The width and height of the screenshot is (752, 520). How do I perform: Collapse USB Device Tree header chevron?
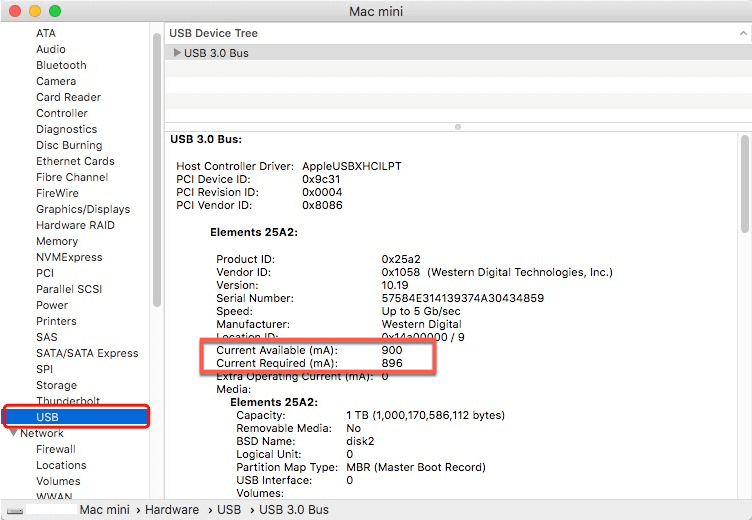[743, 33]
